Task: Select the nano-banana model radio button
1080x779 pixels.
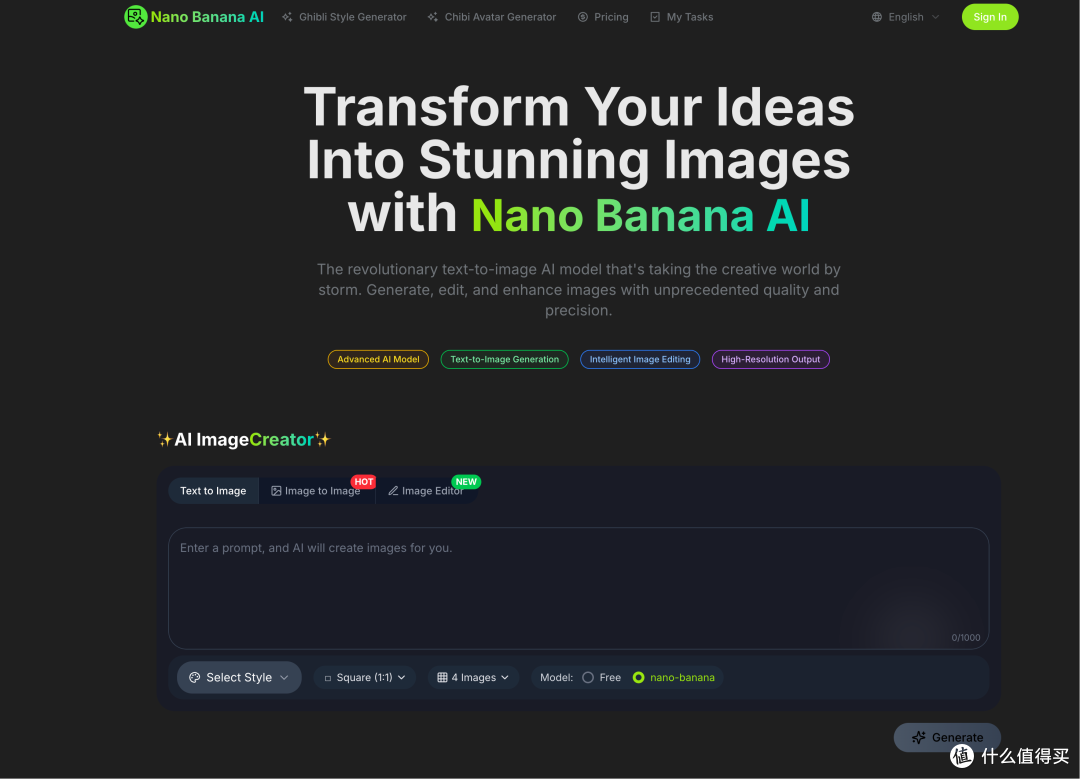Action: (x=638, y=678)
